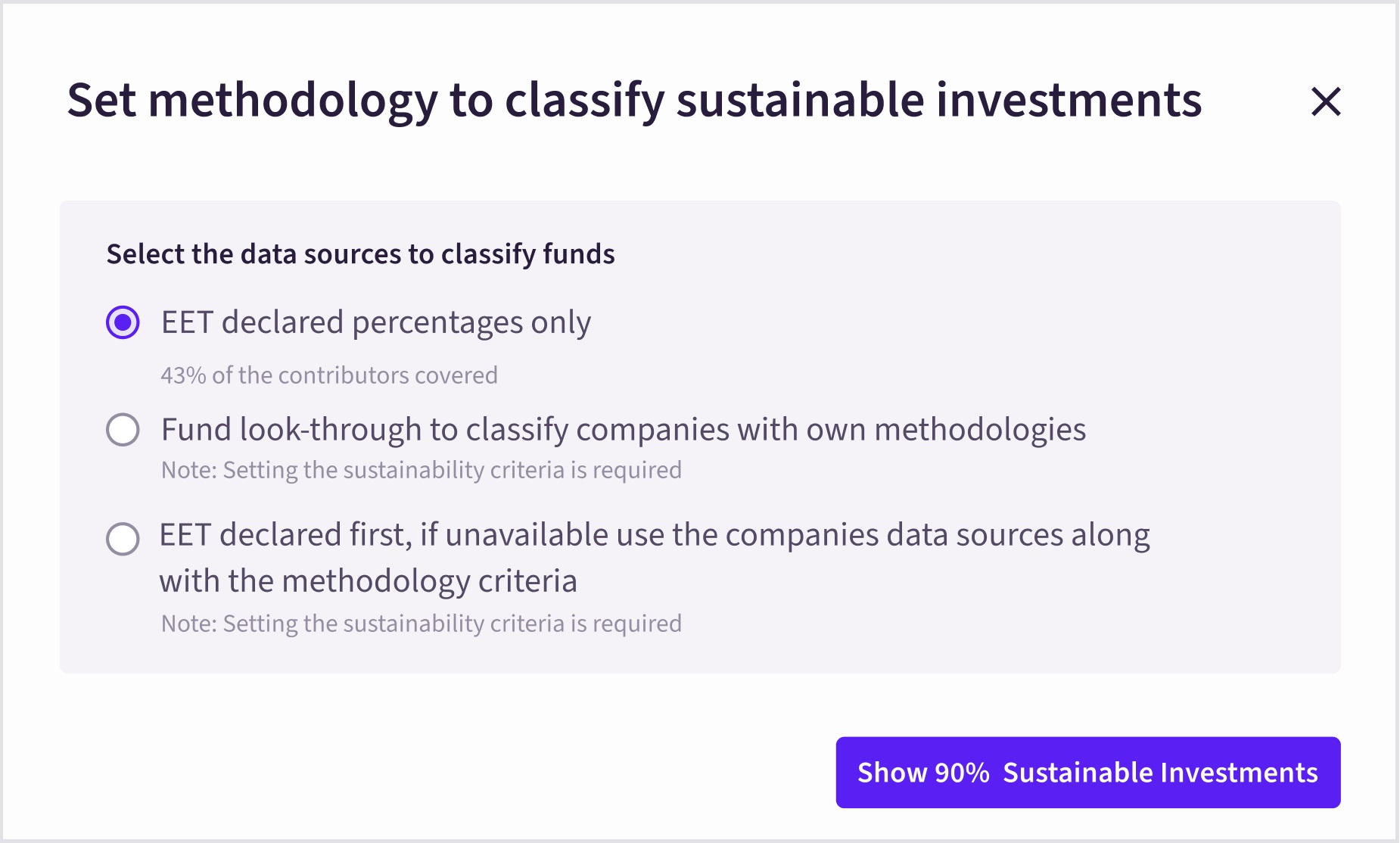
Task: Click "Sustainable Investments" text on the purple button
Action: pyautogui.click(x=1160, y=773)
